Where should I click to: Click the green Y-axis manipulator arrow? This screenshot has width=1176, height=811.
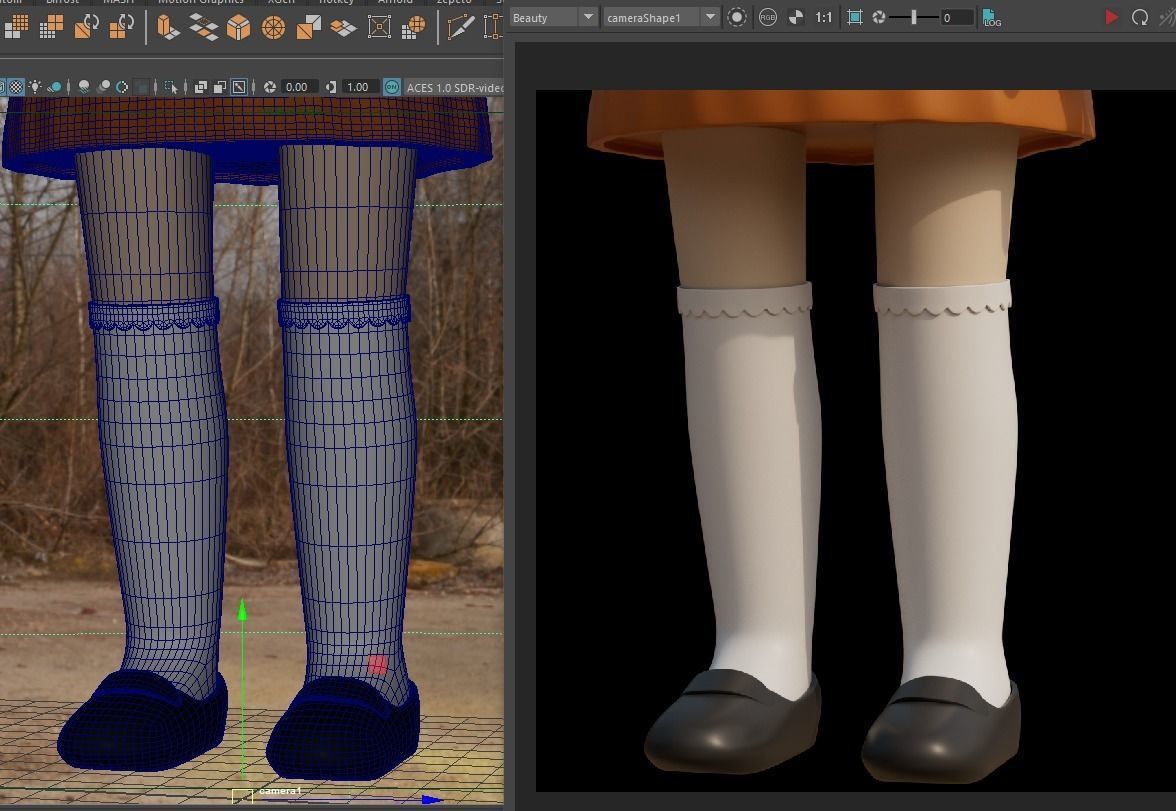(242, 609)
